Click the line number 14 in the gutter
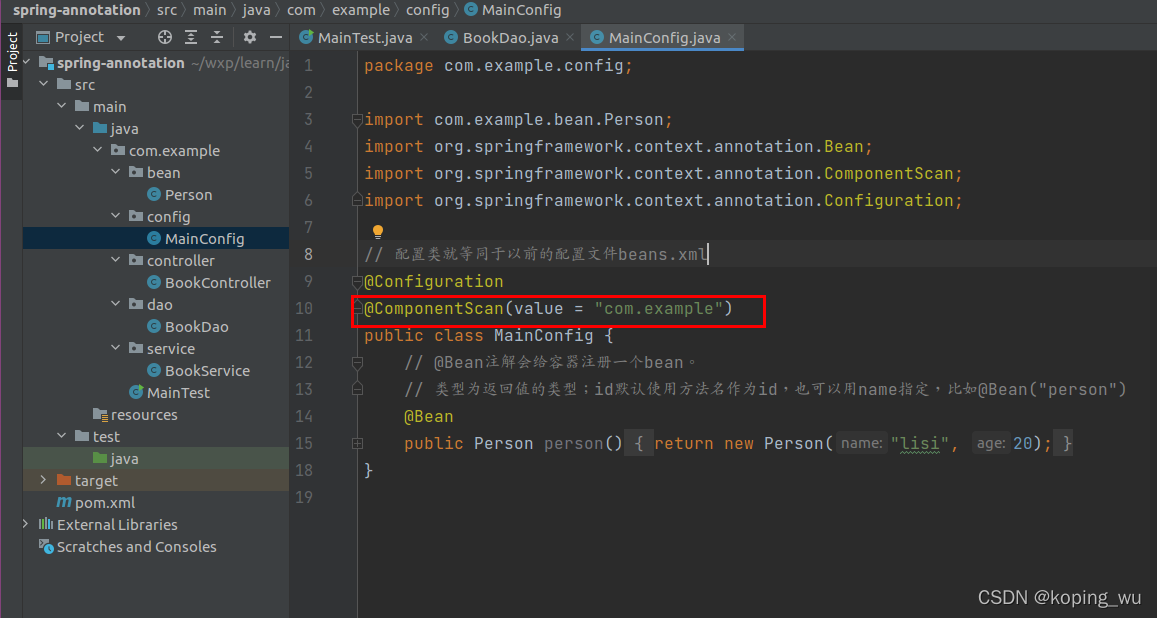1157x618 pixels. [x=304, y=416]
